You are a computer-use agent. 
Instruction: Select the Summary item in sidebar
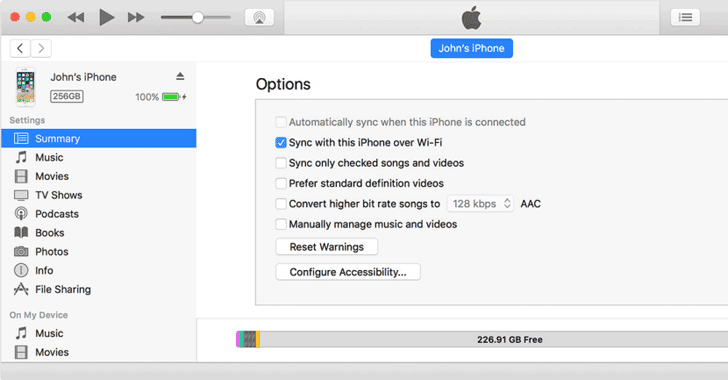click(x=98, y=138)
